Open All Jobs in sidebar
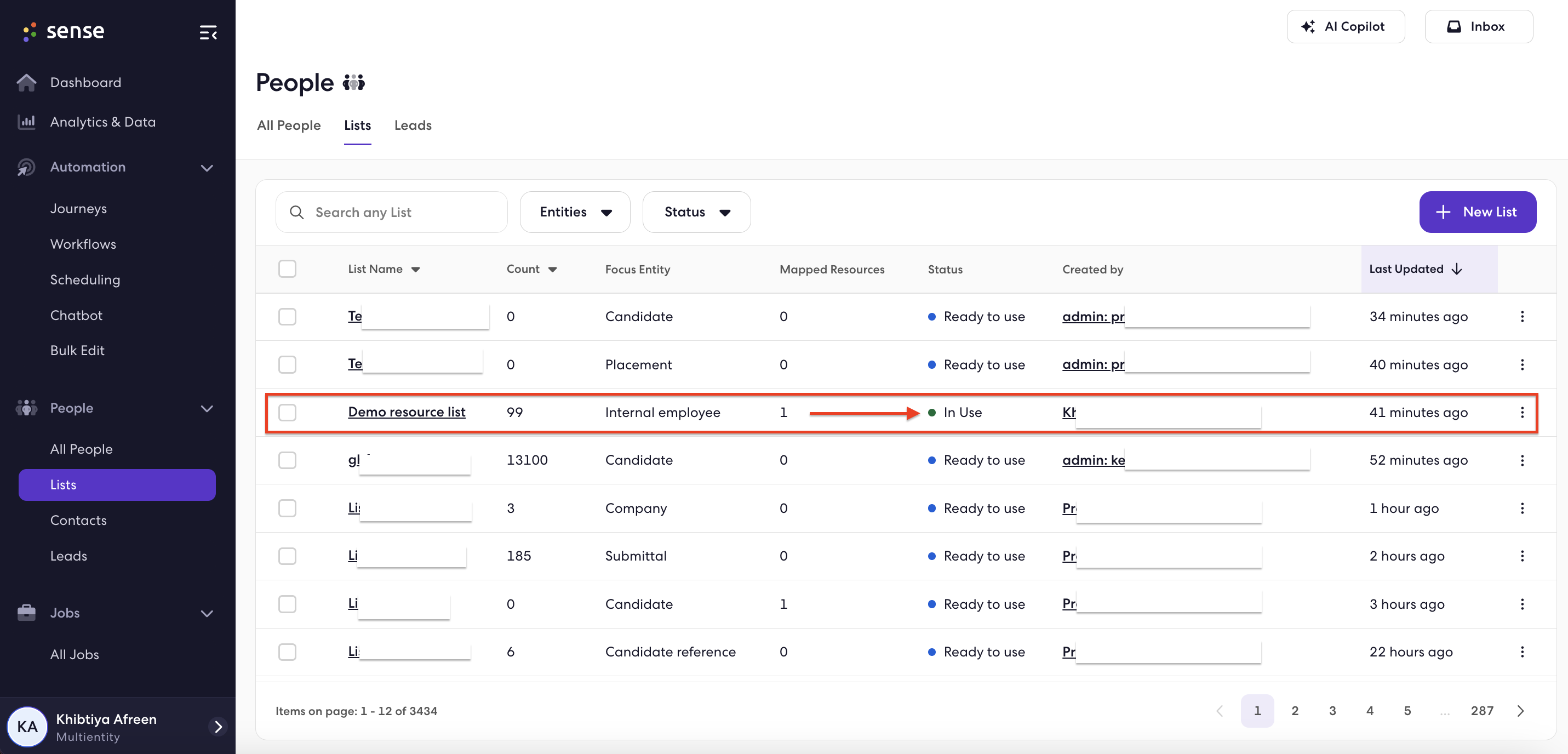1568x754 pixels. 75,654
